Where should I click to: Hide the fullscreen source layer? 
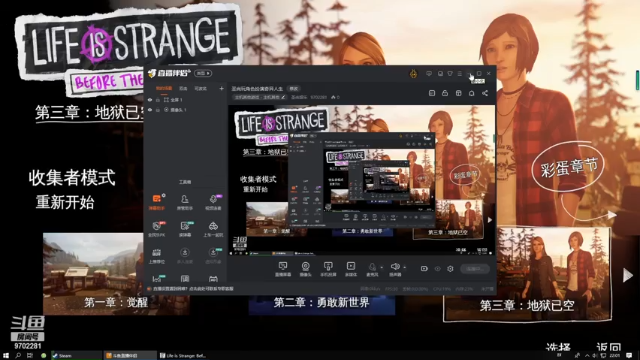tap(150, 100)
